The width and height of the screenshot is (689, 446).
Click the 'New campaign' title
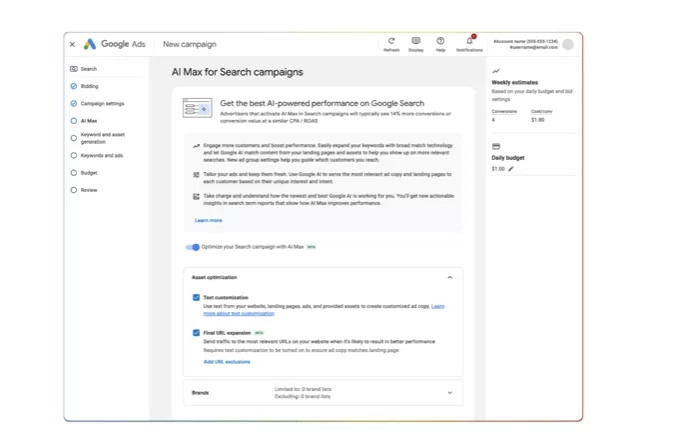click(x=190, y=44)
